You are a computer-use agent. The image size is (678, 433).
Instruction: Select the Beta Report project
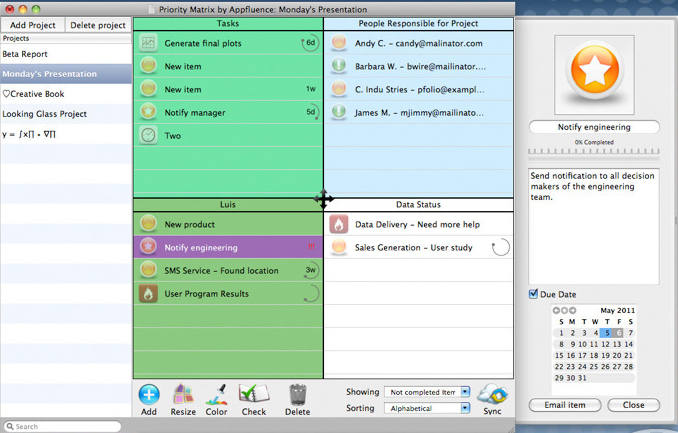(x=25, y=54)
